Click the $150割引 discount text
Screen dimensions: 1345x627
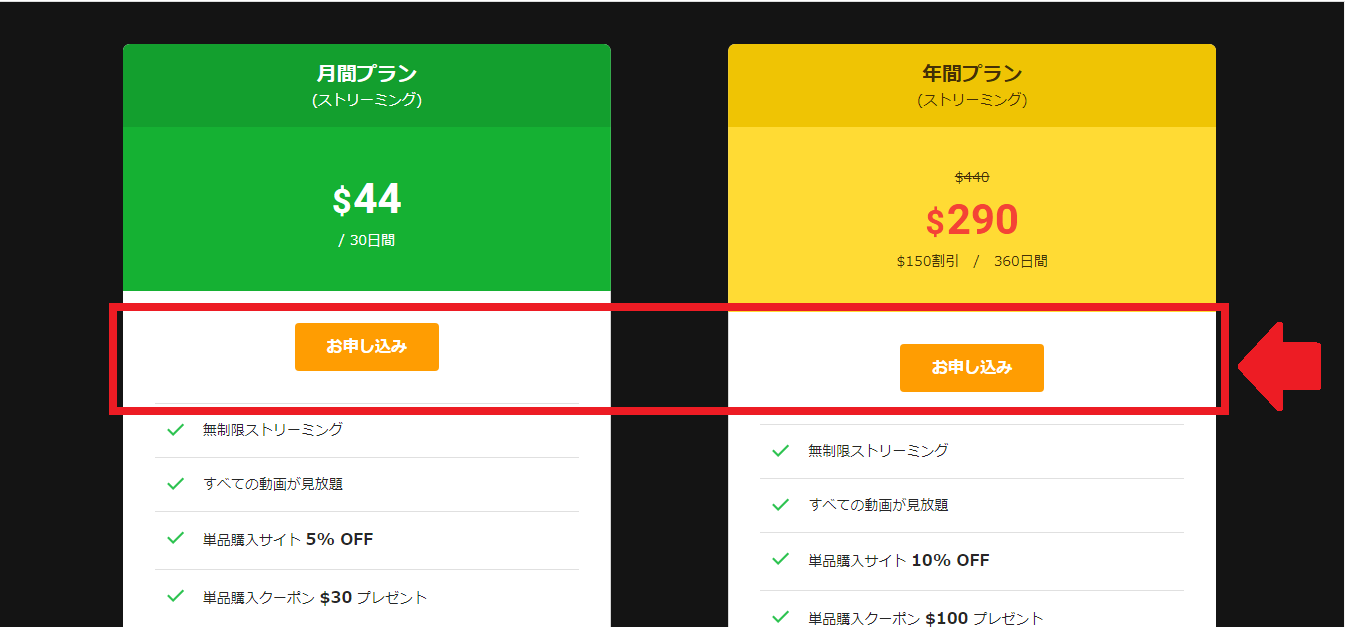[x=927, y=261]
